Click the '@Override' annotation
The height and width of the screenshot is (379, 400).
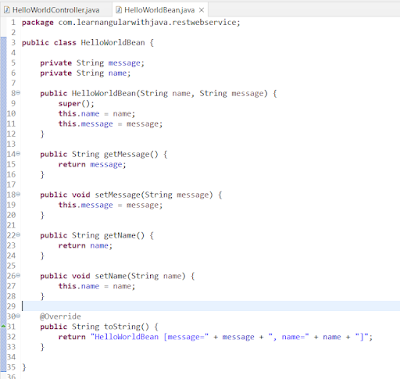click(61, 316)
